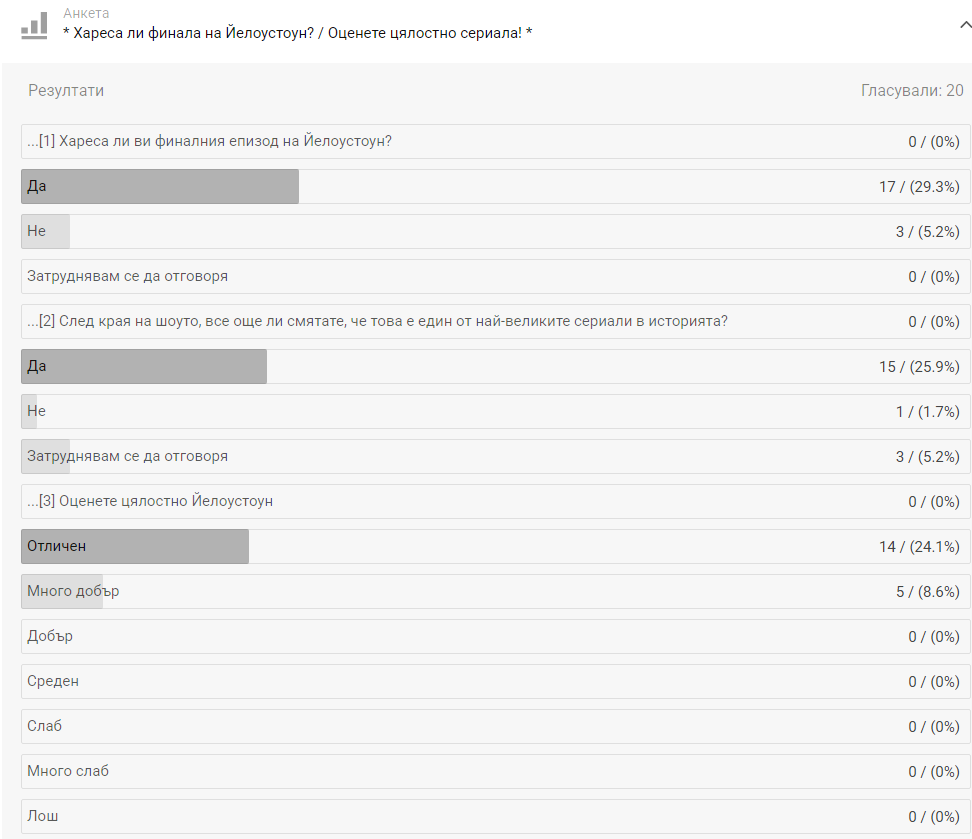Select 'Да' result with 15 votes
Viewport: 972px width, 839px height.
144,367
